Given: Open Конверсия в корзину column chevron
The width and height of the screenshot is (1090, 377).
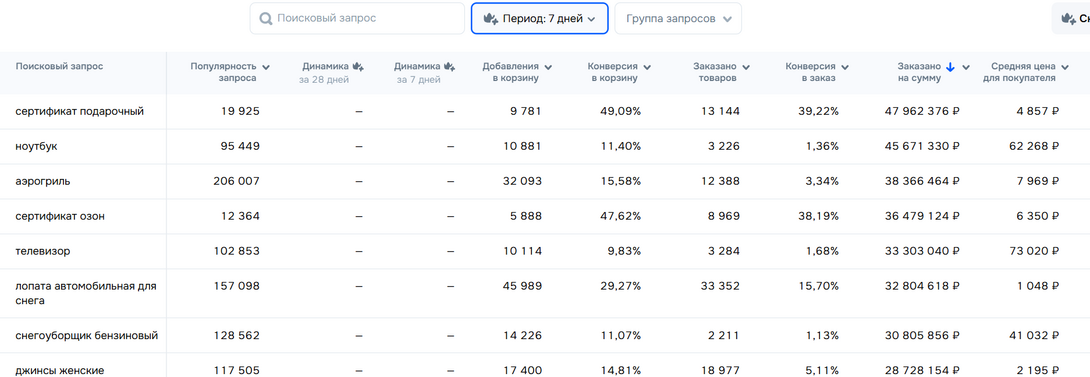Looking at the screenshot, I should pyautogui.click(x=647, y=67).
